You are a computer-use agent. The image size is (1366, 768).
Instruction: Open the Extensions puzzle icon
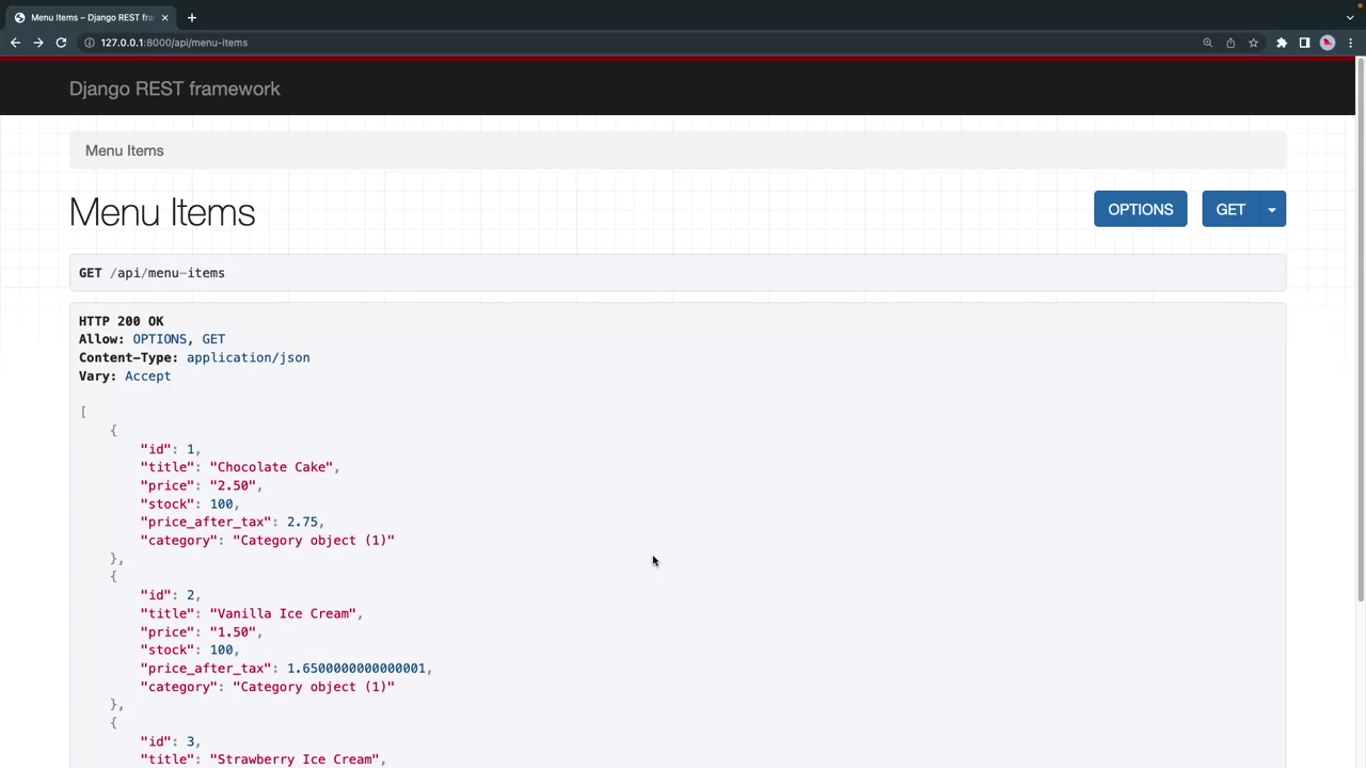click(1281, 43)
